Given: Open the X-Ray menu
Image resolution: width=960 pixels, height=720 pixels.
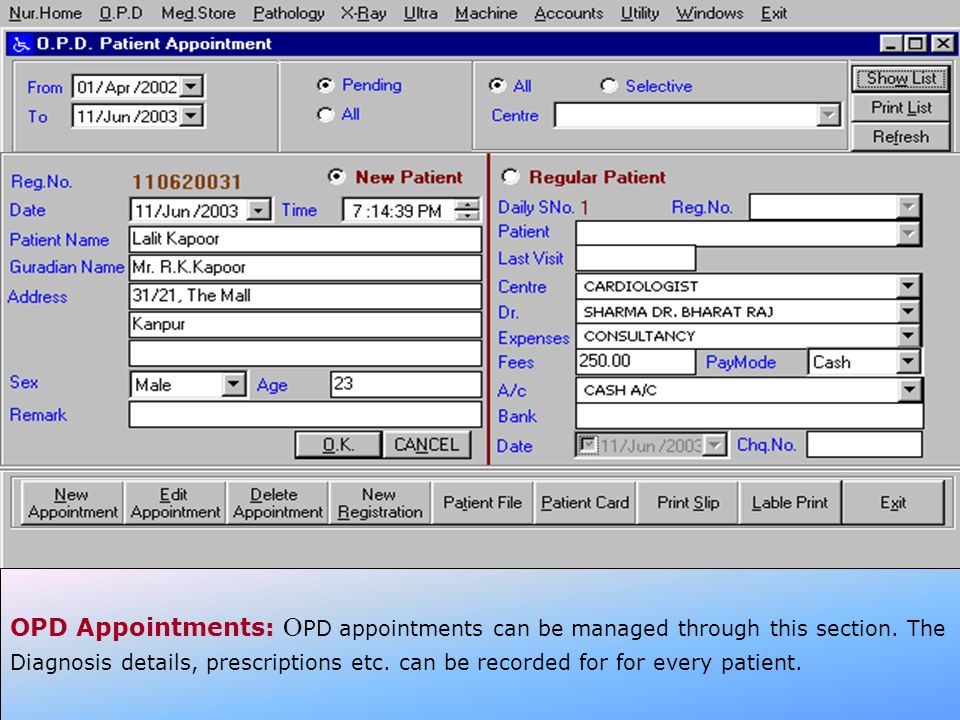Looking at the screenshot, I should click(364, 13).
